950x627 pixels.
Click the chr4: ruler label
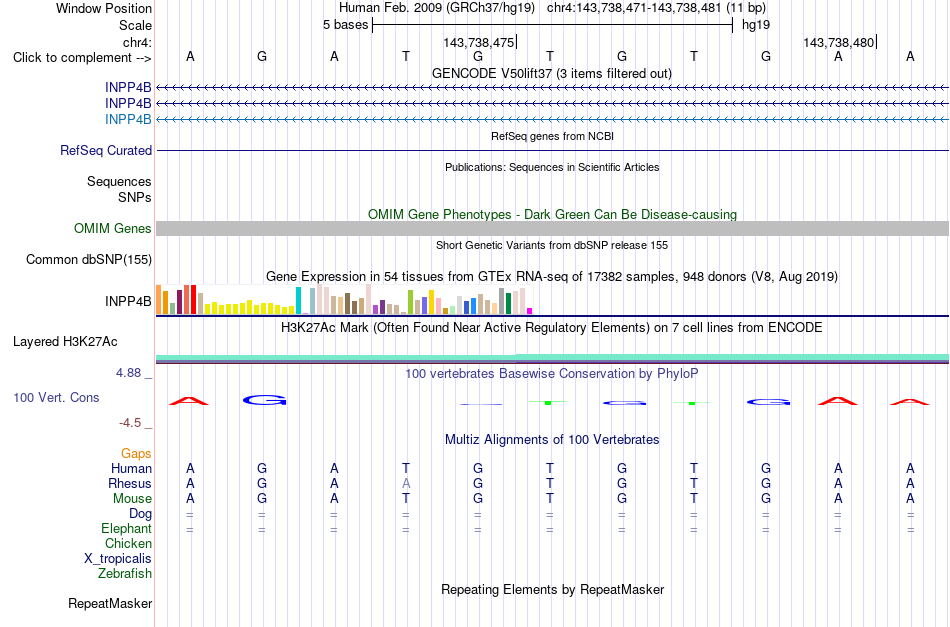(x=137, y=42)
